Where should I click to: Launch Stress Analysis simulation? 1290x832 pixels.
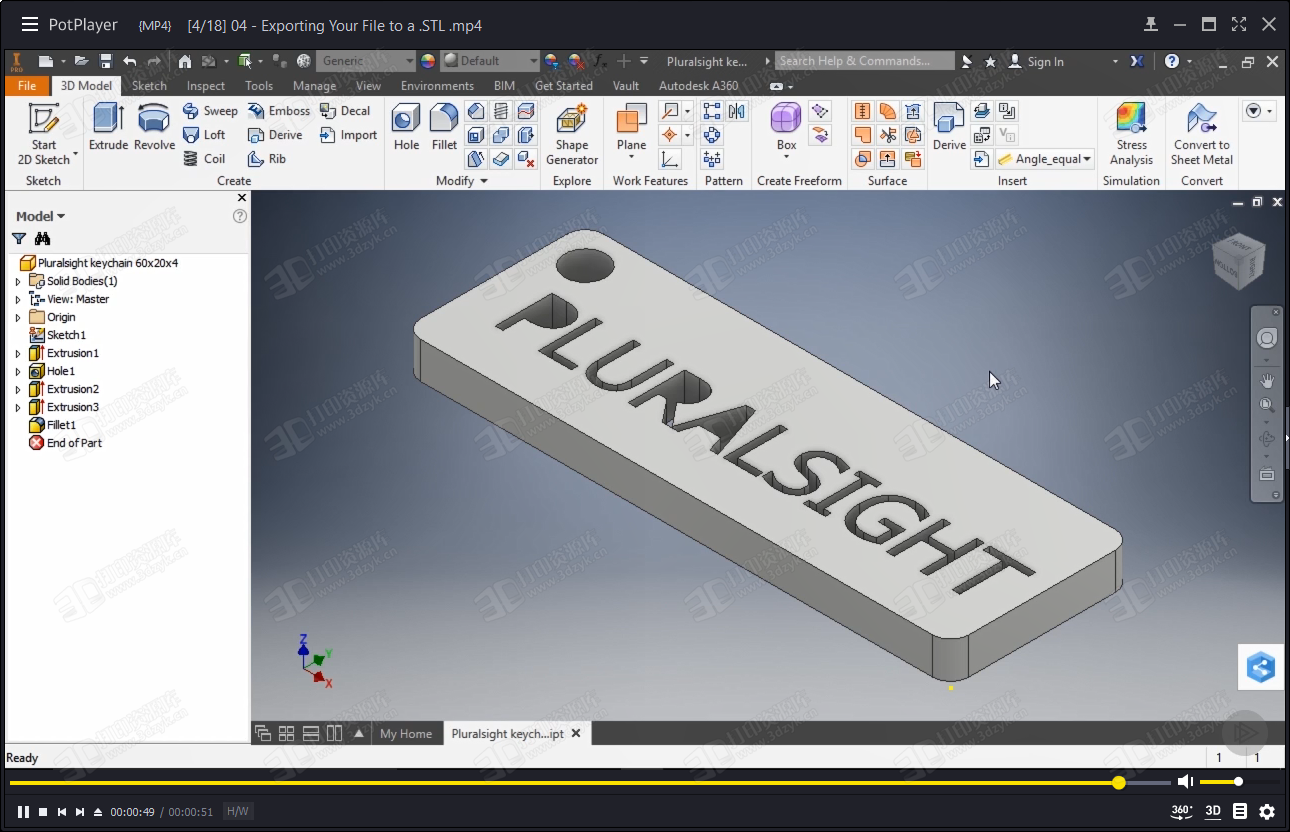click(x=1131, y=134)
